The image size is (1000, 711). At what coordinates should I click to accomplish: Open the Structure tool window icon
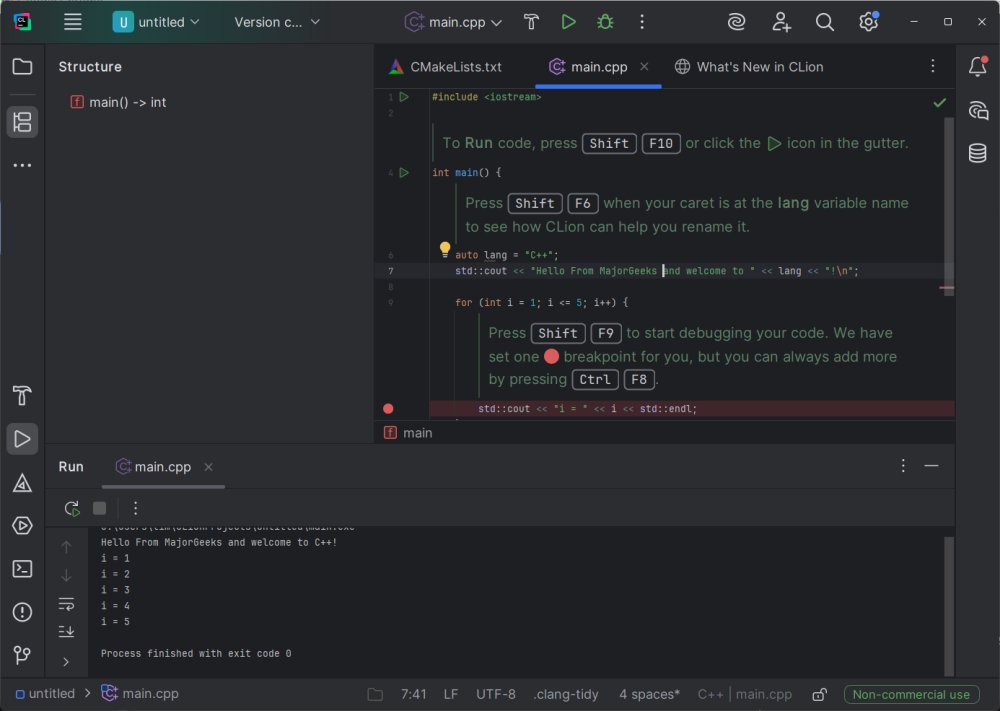tap(22, 122)
